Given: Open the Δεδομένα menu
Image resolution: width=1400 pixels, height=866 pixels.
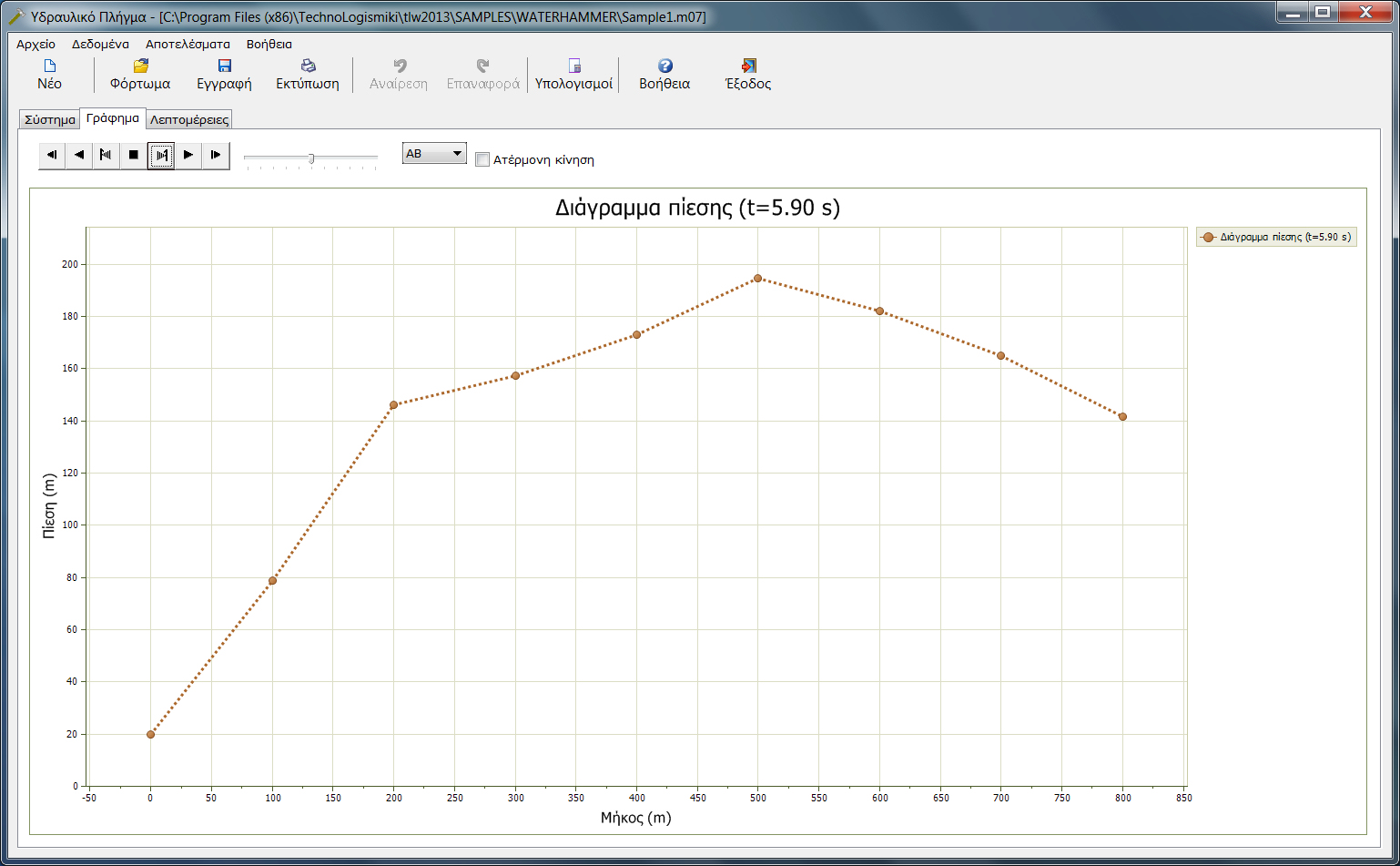Looking at the screenshot, I should click(100, 44).
